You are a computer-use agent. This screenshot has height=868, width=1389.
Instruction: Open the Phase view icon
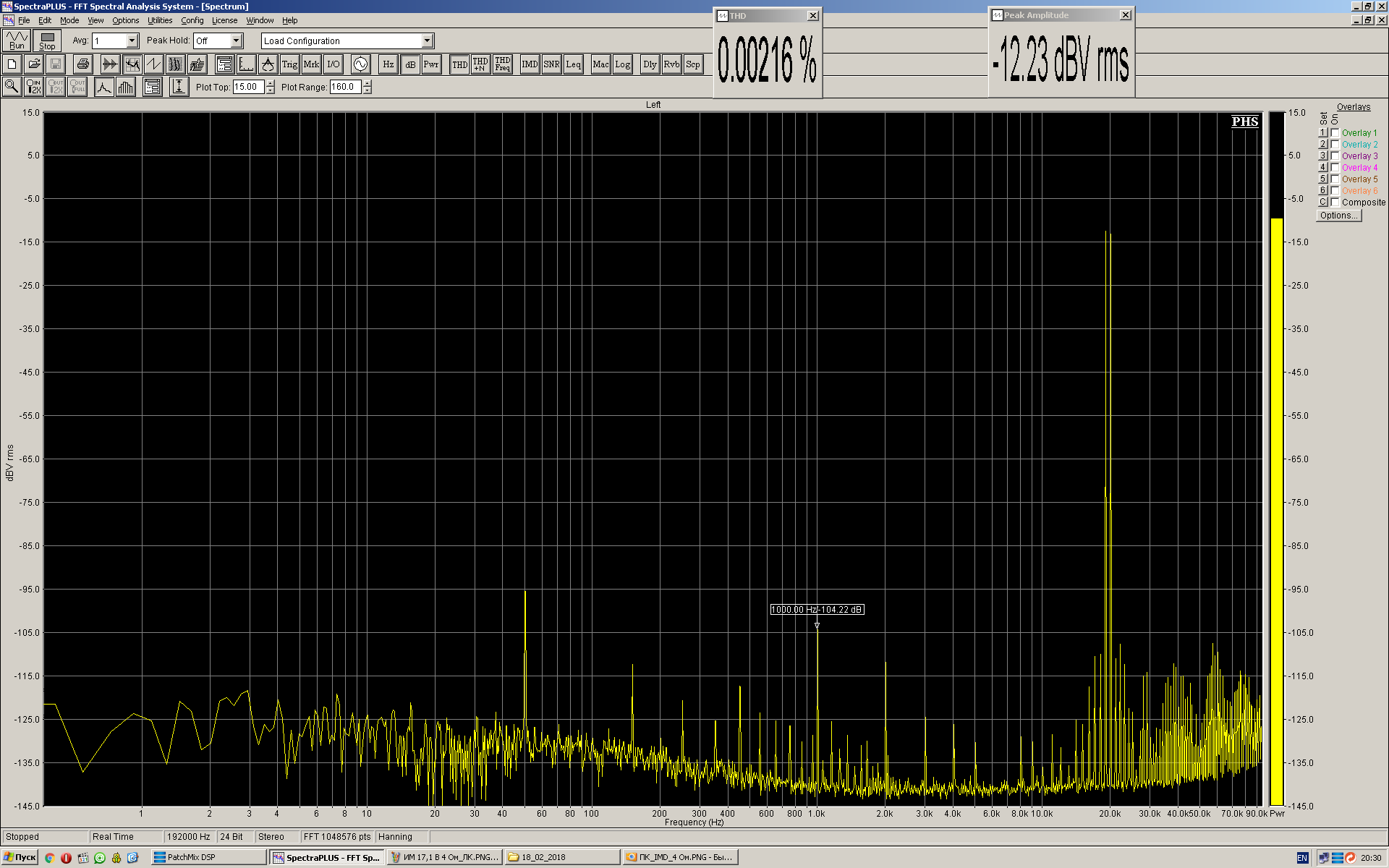click(153, 64)
